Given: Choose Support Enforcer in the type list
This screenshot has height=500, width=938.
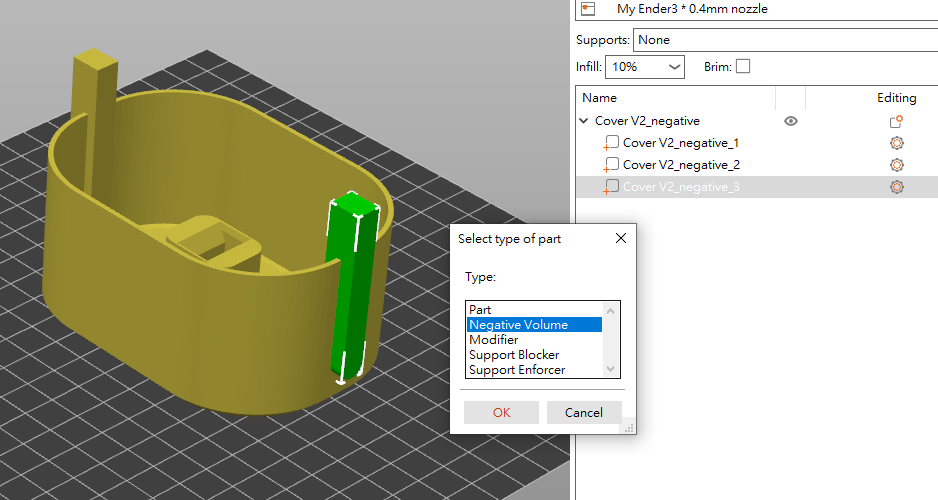Looking at the screenshot, I should (x=534, y=370).
